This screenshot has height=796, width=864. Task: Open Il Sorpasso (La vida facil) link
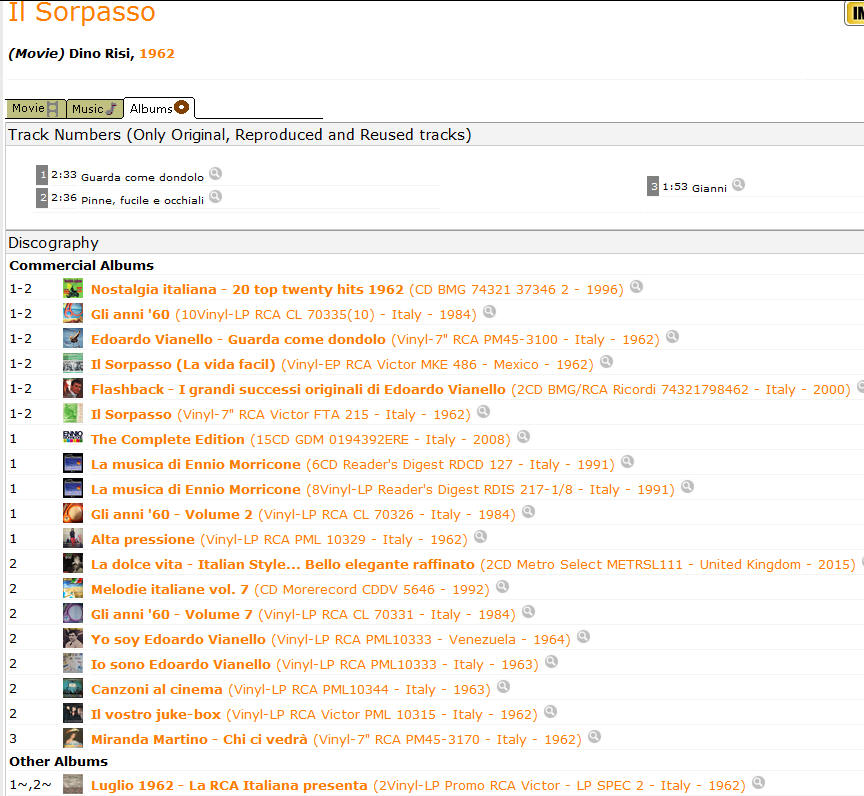[x=342, y=365]
